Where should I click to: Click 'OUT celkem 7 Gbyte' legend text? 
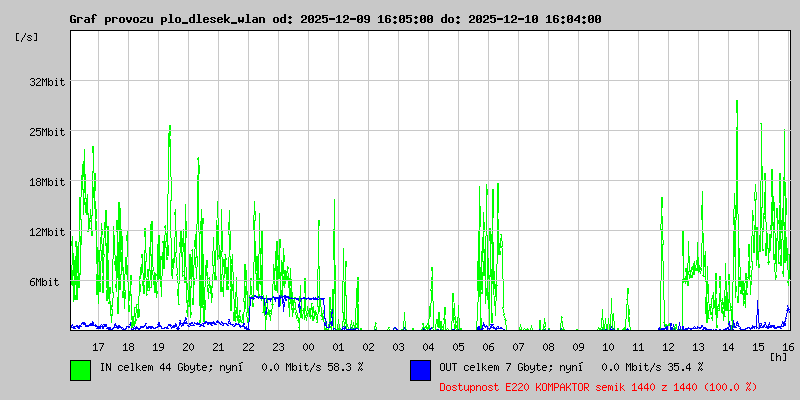pos(496,367)
